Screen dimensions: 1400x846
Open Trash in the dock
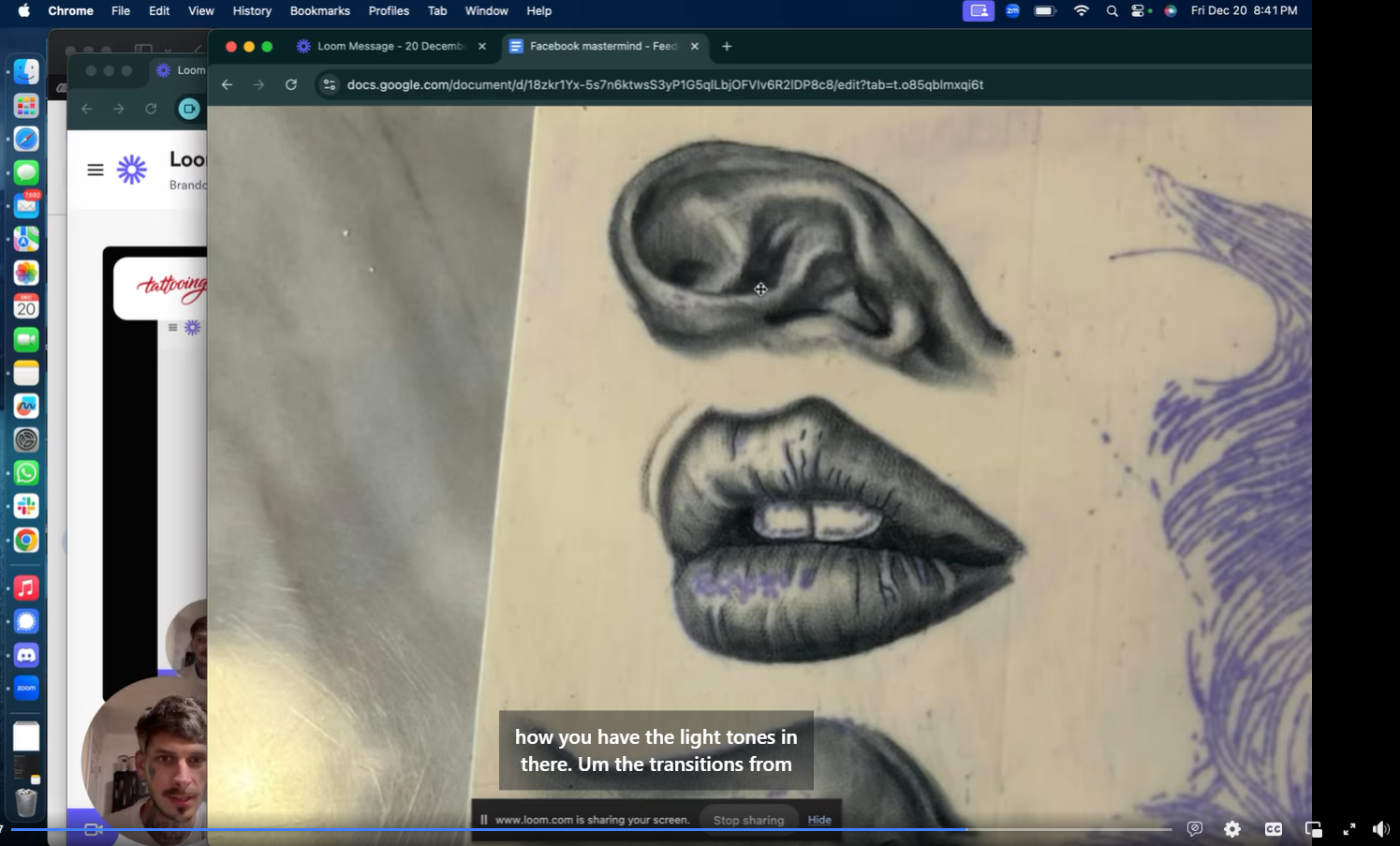(26, 802)
